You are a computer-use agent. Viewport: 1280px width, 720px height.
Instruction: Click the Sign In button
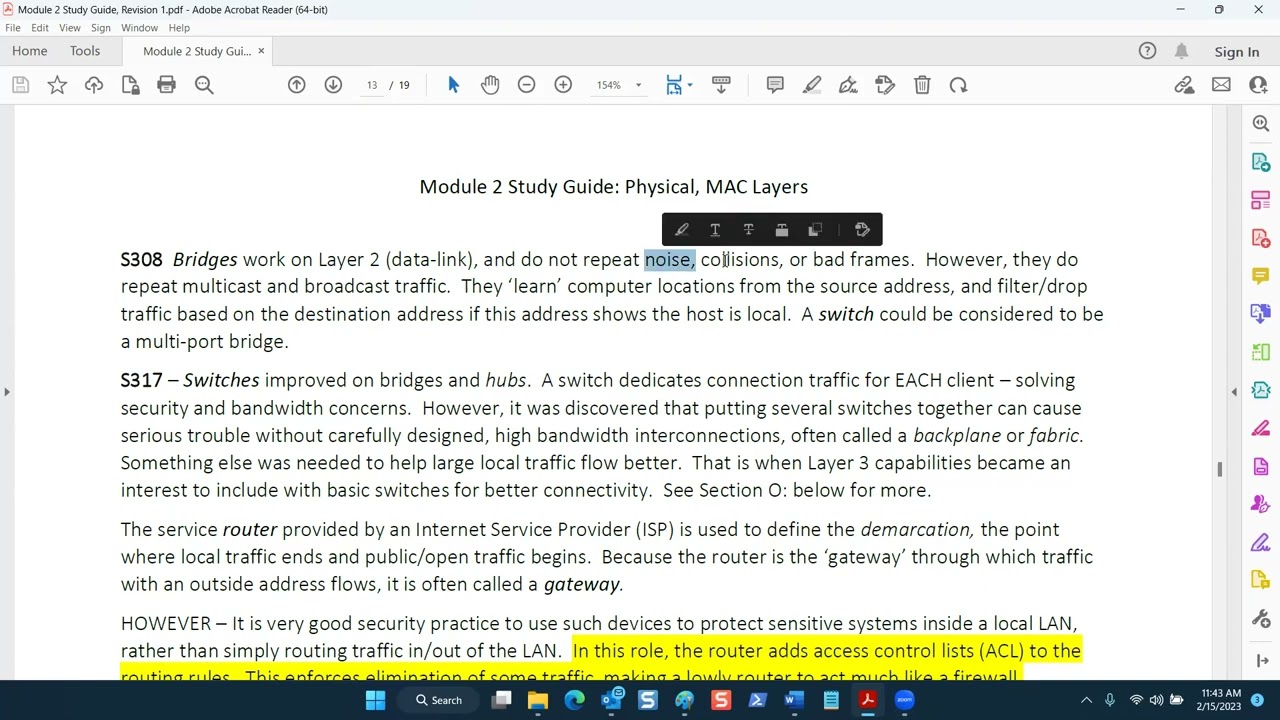point(1237,52)
